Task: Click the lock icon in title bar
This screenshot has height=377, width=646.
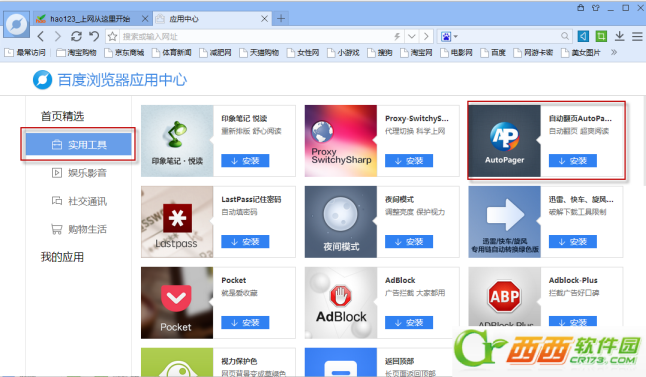Action: [x=580, y=8]
